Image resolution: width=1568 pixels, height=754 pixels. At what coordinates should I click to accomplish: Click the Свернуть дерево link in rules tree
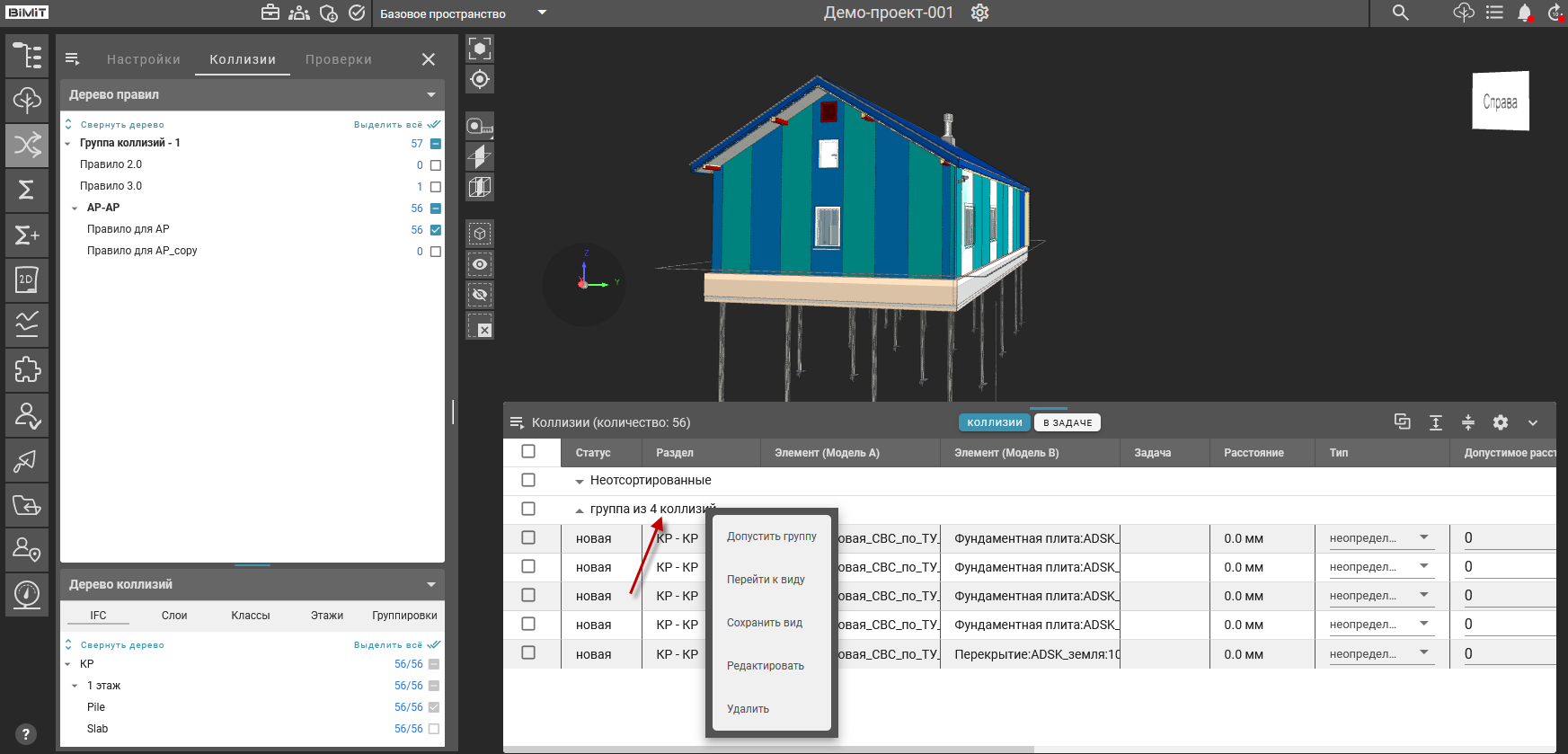pos(122,125)
